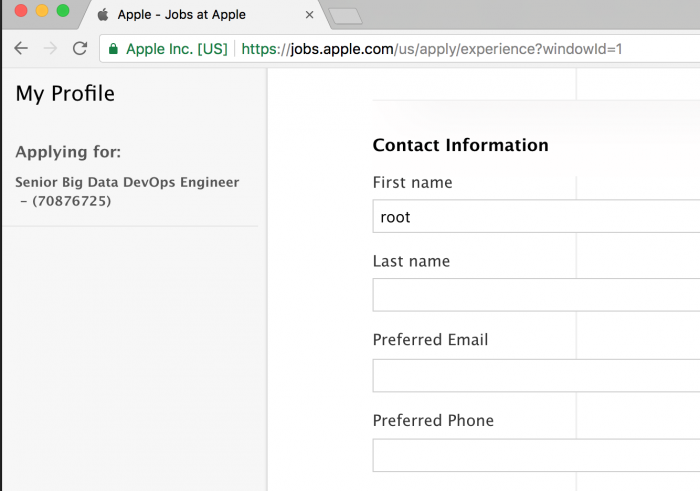This screenshot has width=700, height=491.
Task: Click the Applying for: label
Action: (68, 152)
